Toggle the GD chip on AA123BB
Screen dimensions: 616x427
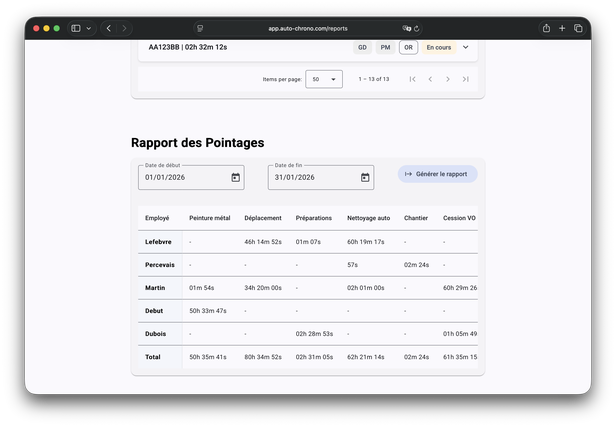pyautogui.click(x=362, y=47)
